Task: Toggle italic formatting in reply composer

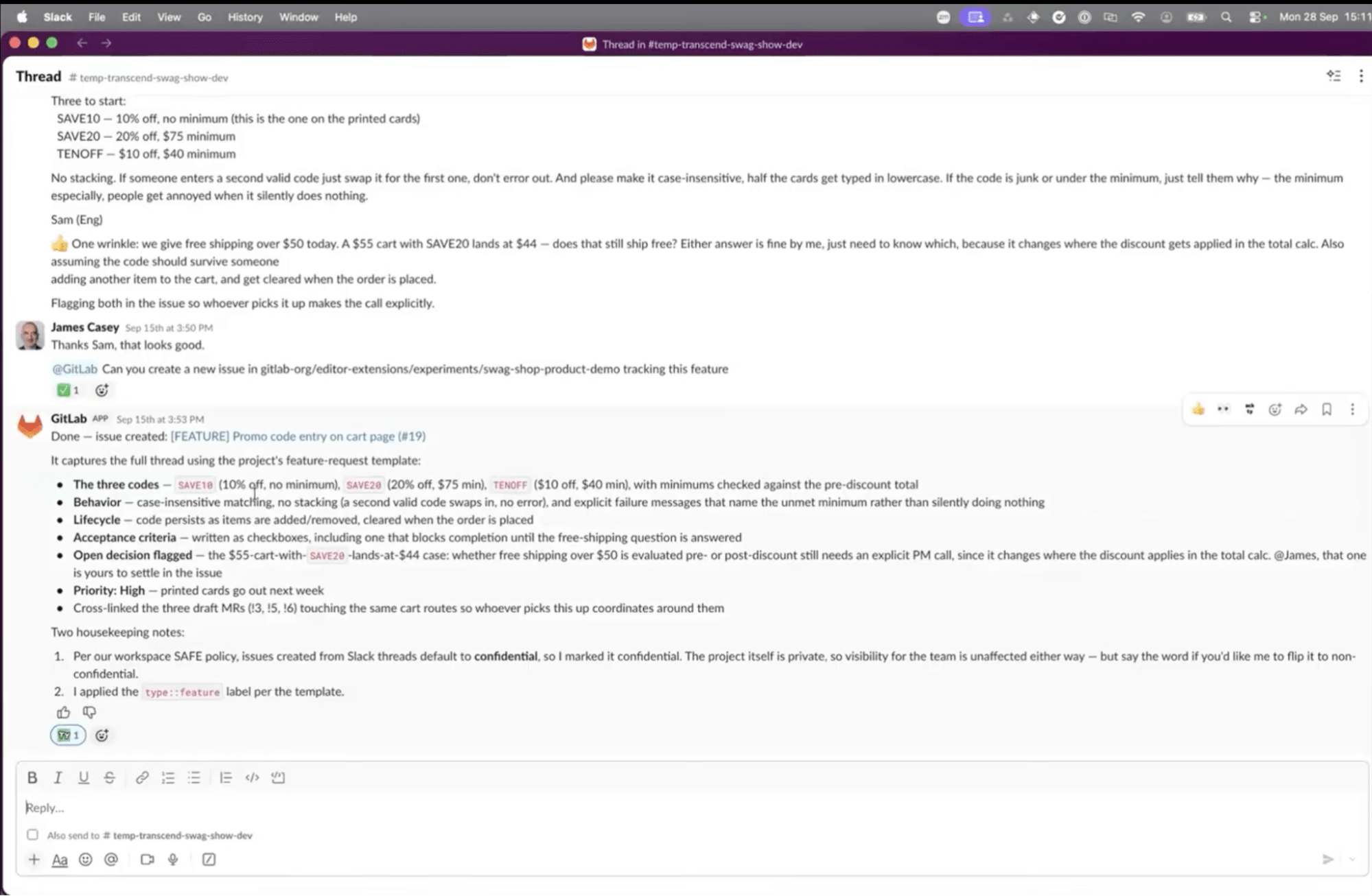Action: point(58,777)
